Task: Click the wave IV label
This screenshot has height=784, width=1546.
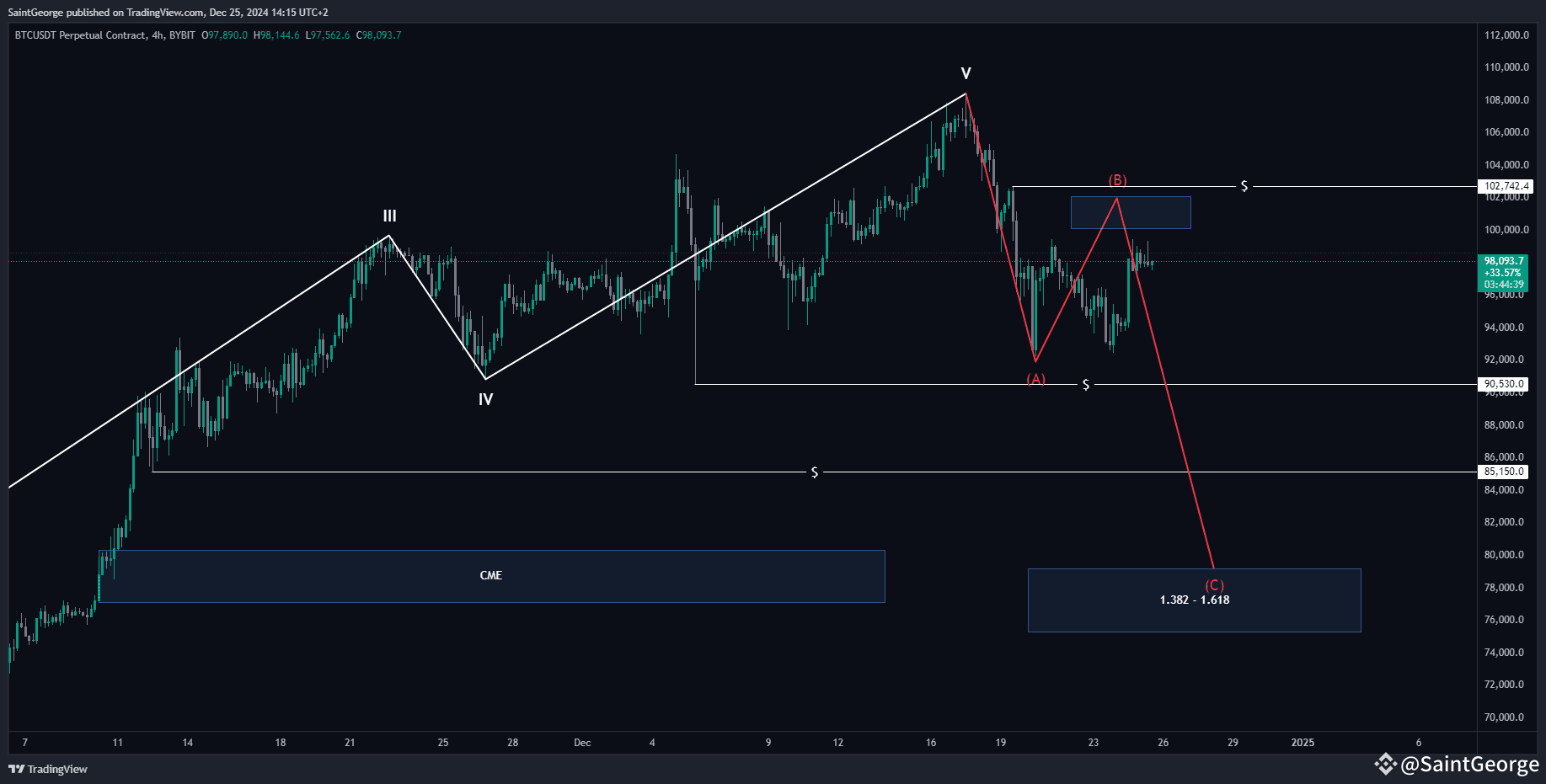Action: pos(485,399)
